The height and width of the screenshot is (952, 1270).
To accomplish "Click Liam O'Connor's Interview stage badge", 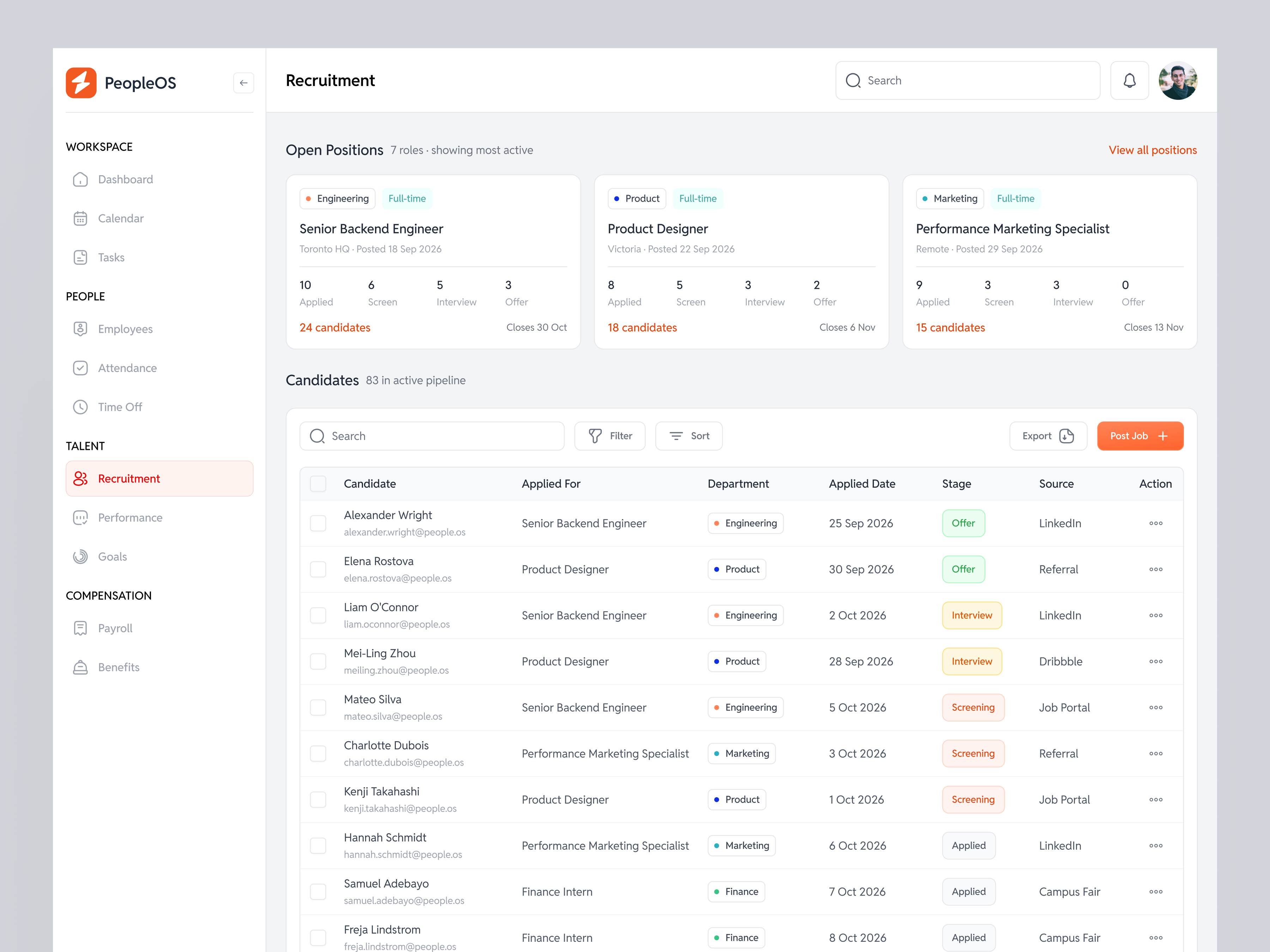I will click(x=972, y=616).
